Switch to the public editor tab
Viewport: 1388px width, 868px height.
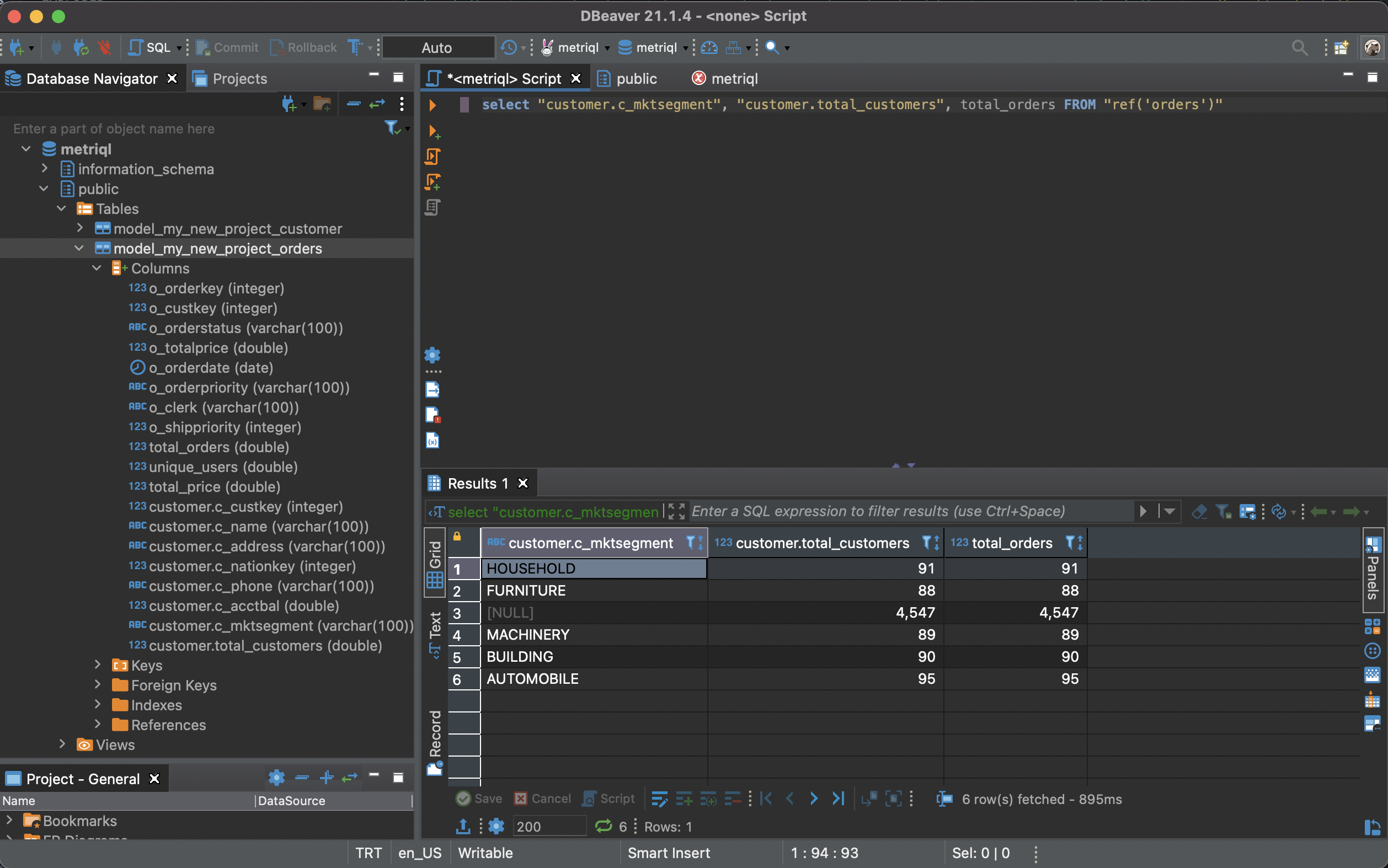[636, 79]
